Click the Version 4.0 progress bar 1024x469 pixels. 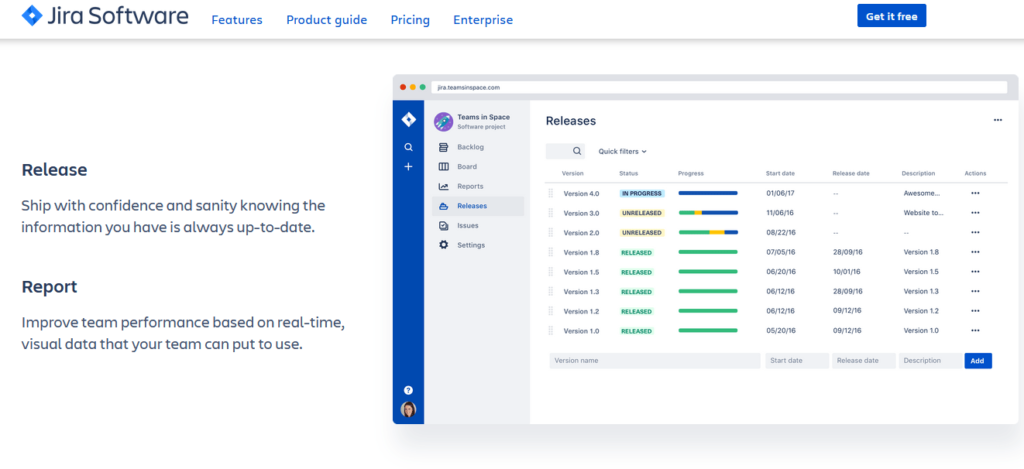[x=708, y=193]
